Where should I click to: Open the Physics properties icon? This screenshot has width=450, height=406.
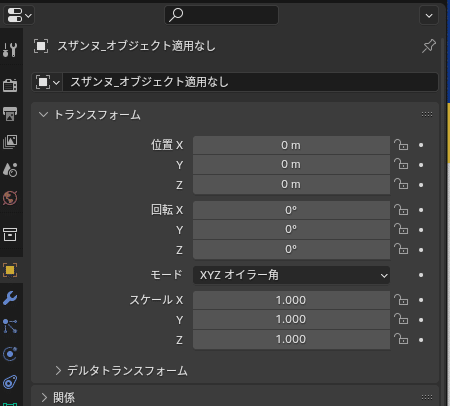coord(10,354)
